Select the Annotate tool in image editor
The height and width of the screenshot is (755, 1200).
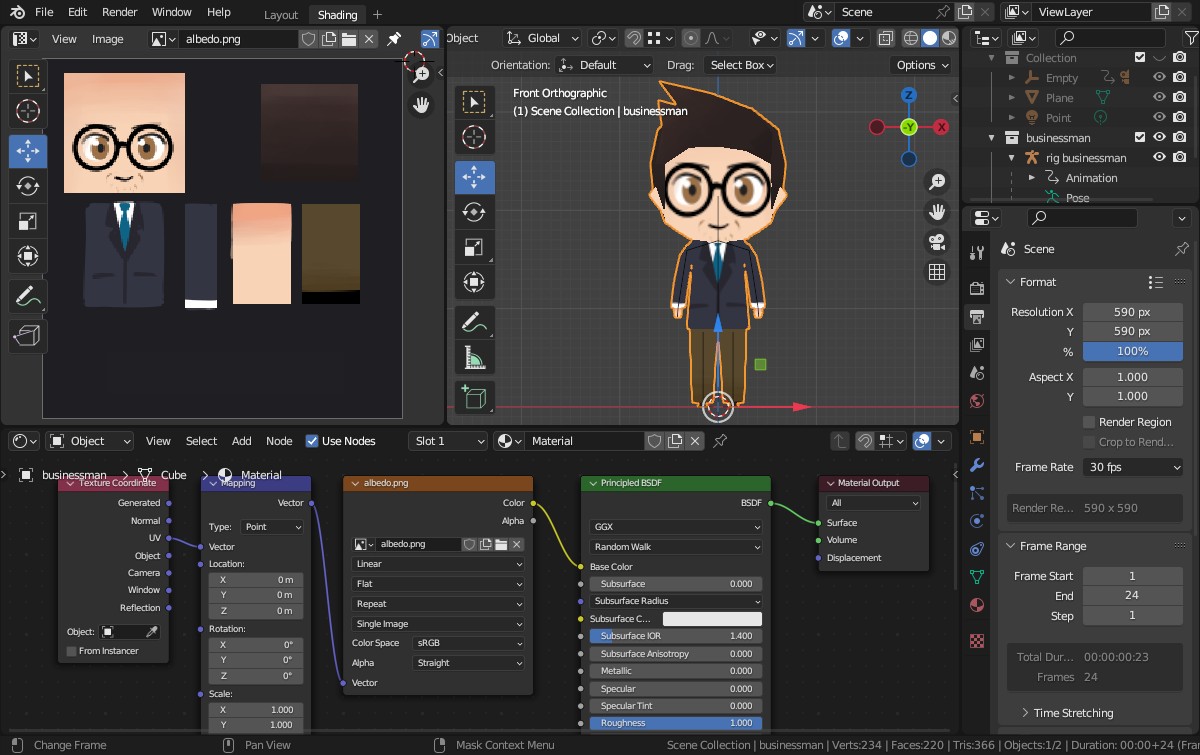pyautogui.click(x=28, y=297)
